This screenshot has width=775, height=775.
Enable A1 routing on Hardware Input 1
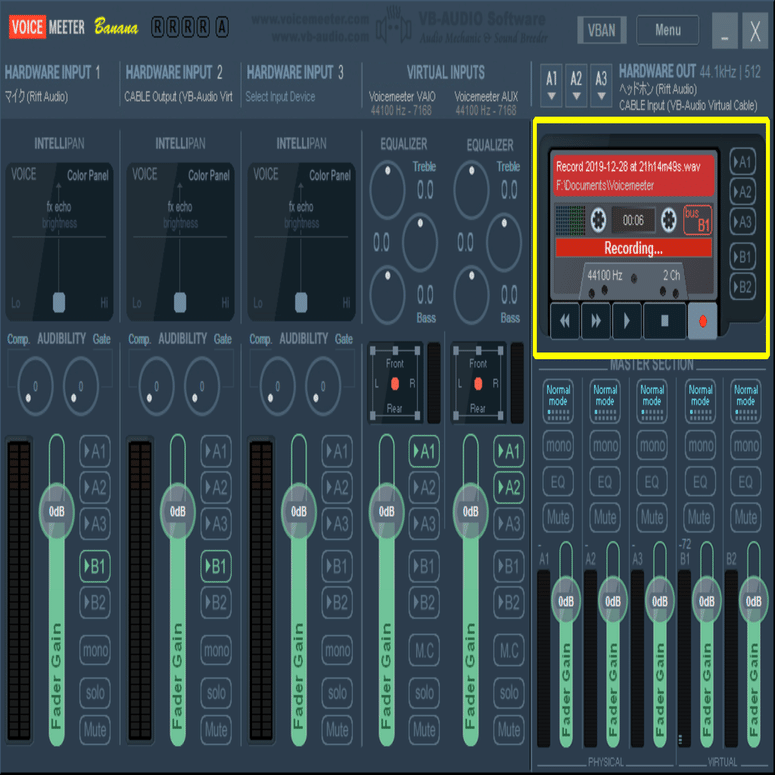[94, 451]
